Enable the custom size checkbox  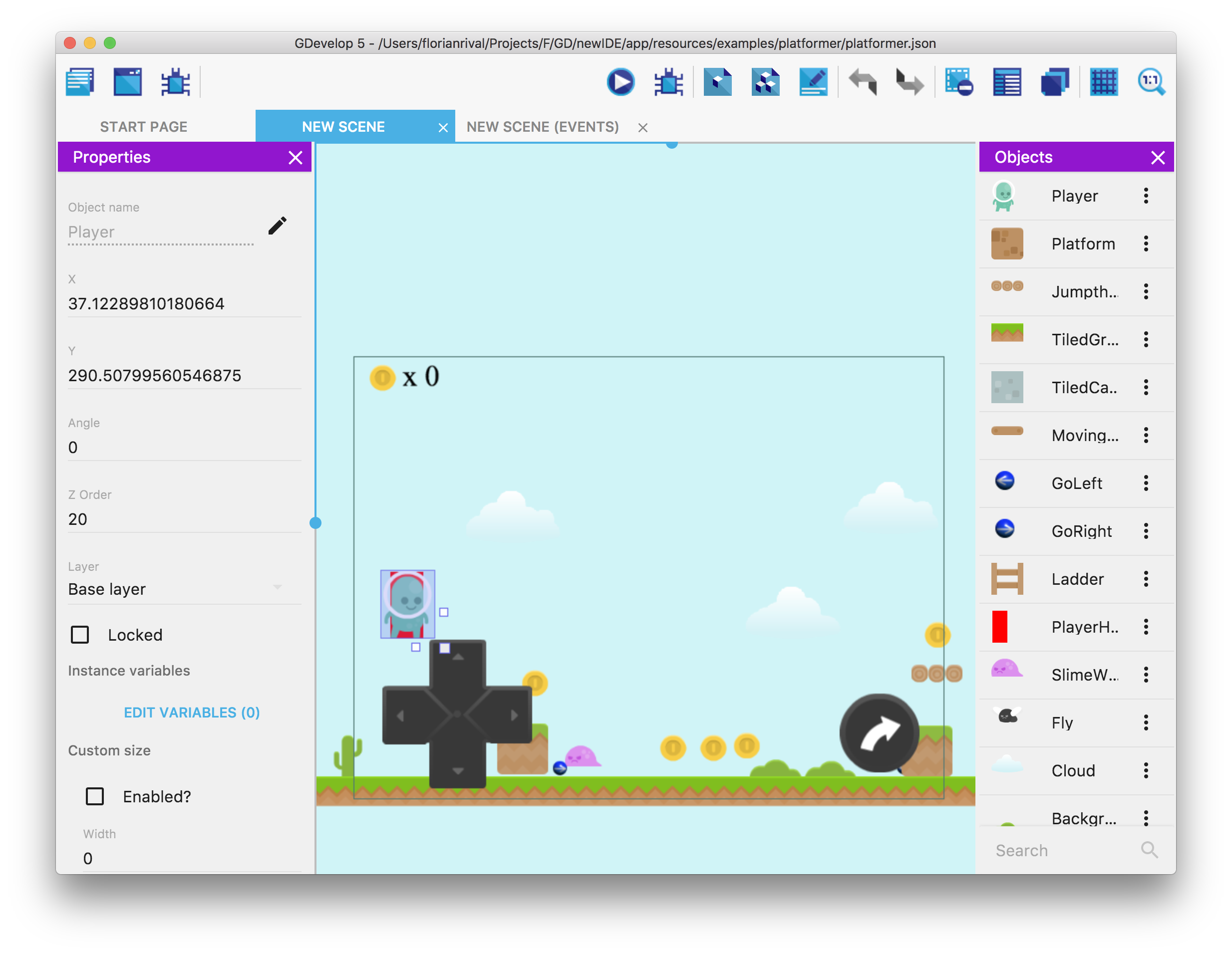coord(95,796)
